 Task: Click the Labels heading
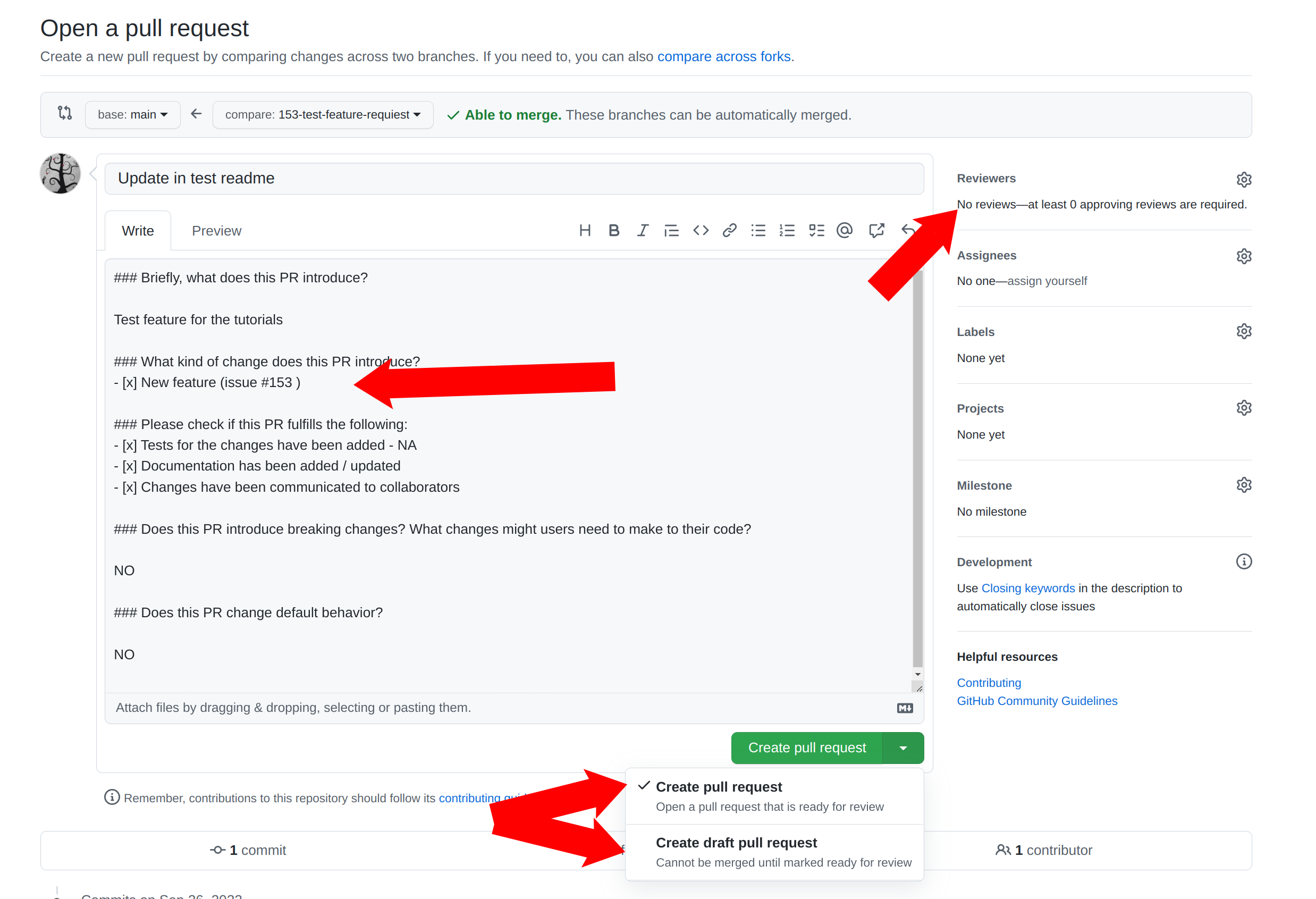coord(975,332)
